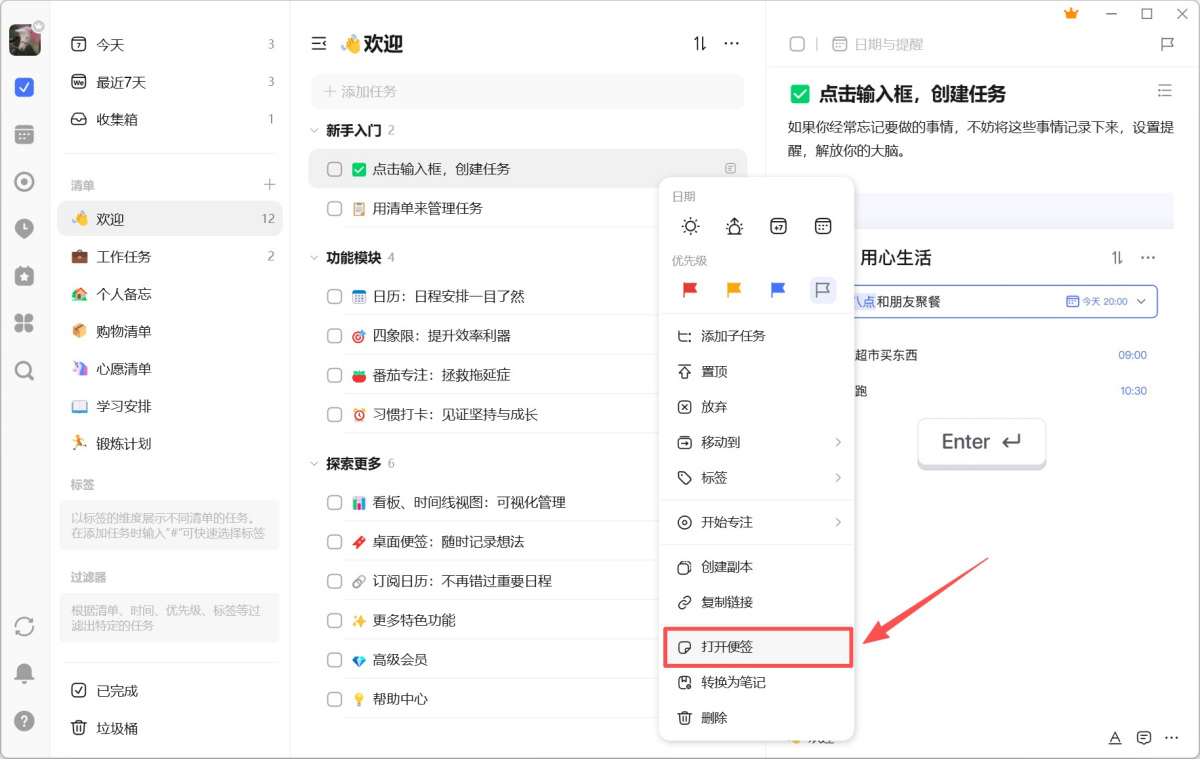The image size is (1200, 759).
Task: Open the help question mark icon
Action: 24,720
